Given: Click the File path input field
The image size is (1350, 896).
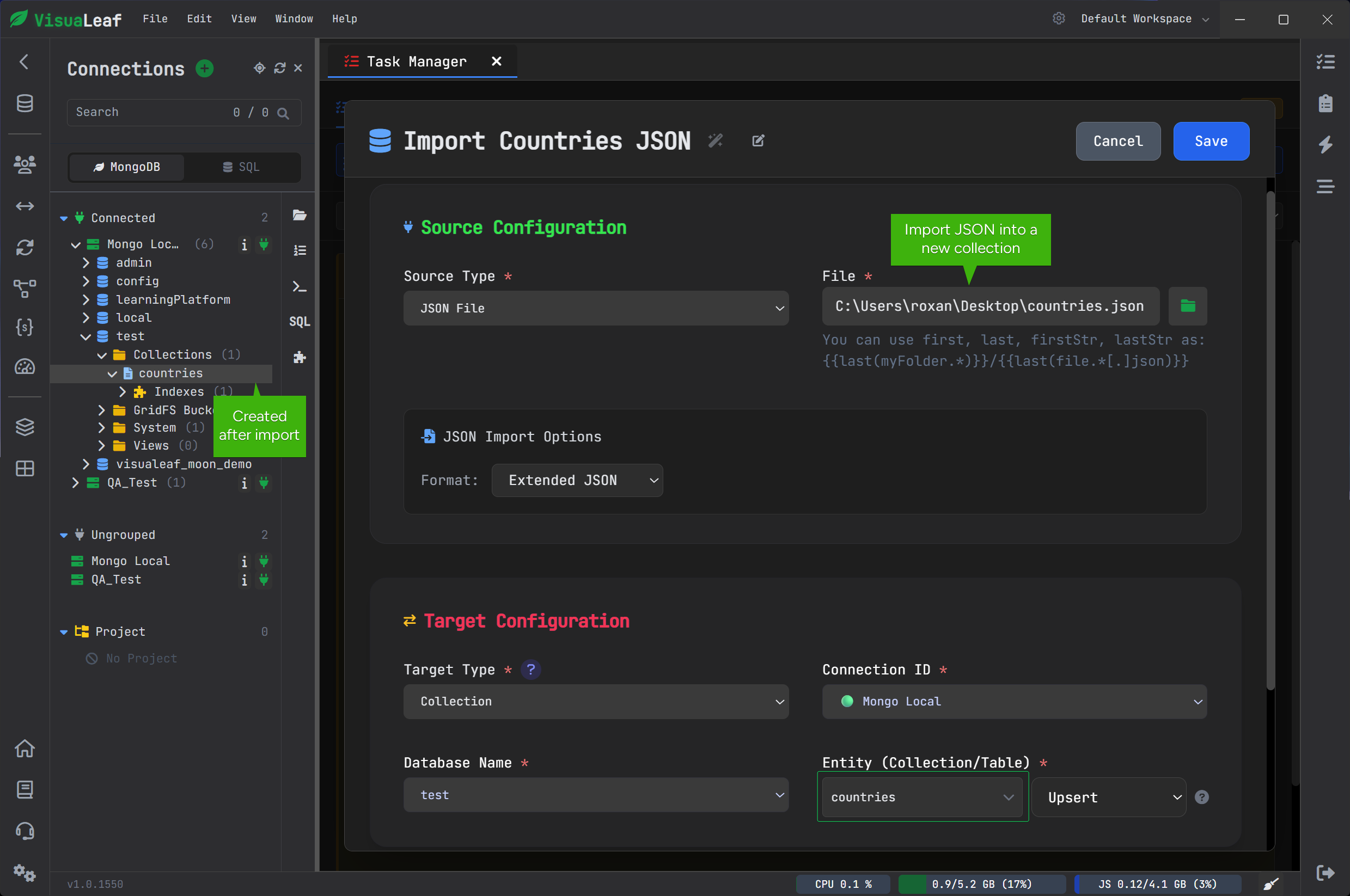Looking at the screenshot, I should (x=991, y=306).
